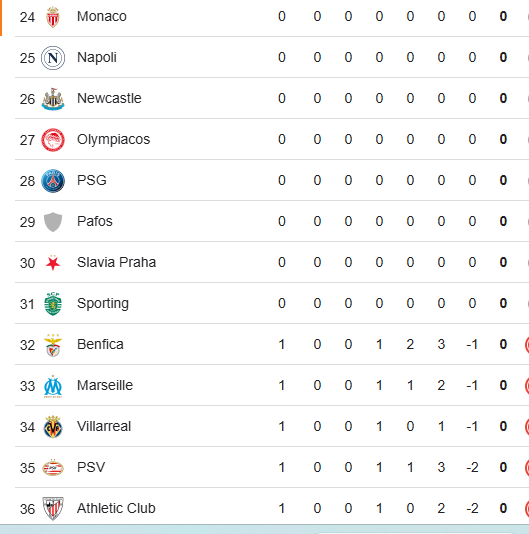The height and width of the screenshot is (534, 529).
Task: Click the grey Pafos placeholder shield
Action: (x=53, y=222)
